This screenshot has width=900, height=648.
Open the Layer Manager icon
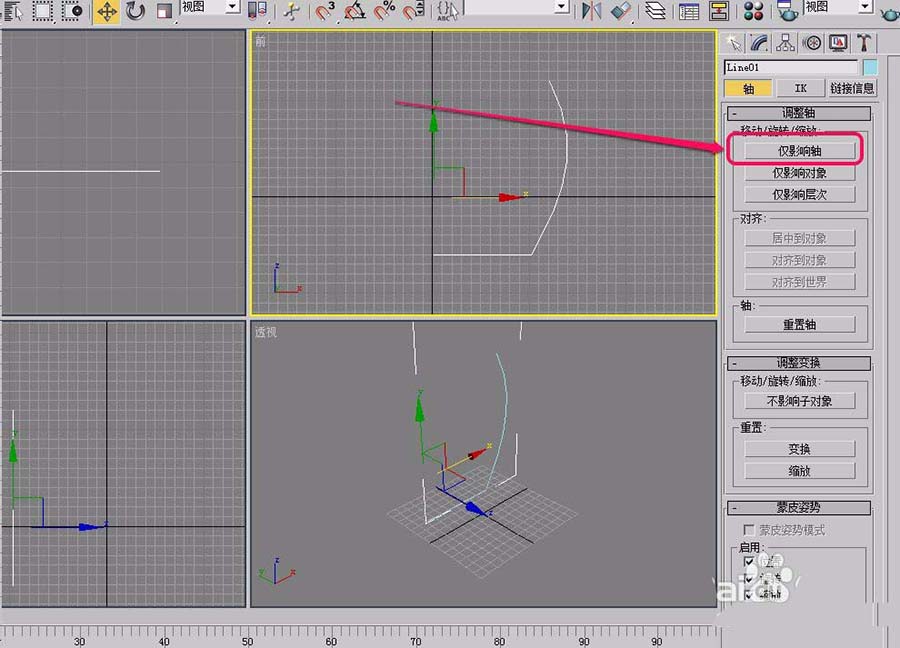tap(655, 10)
